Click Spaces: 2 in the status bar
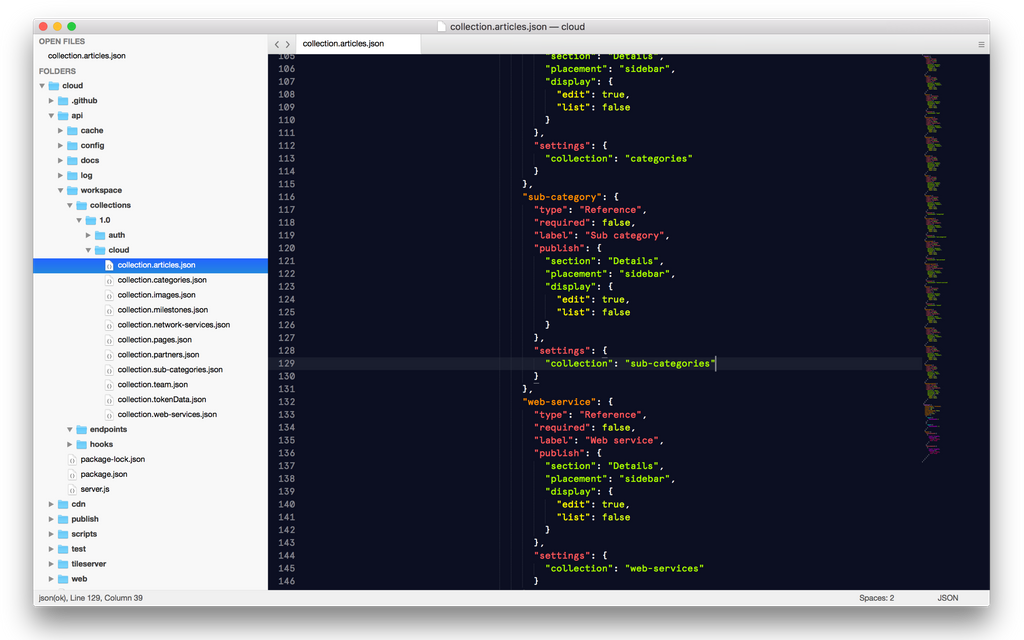The height and width of the screenshot is (640, 1024). (876, 597)
